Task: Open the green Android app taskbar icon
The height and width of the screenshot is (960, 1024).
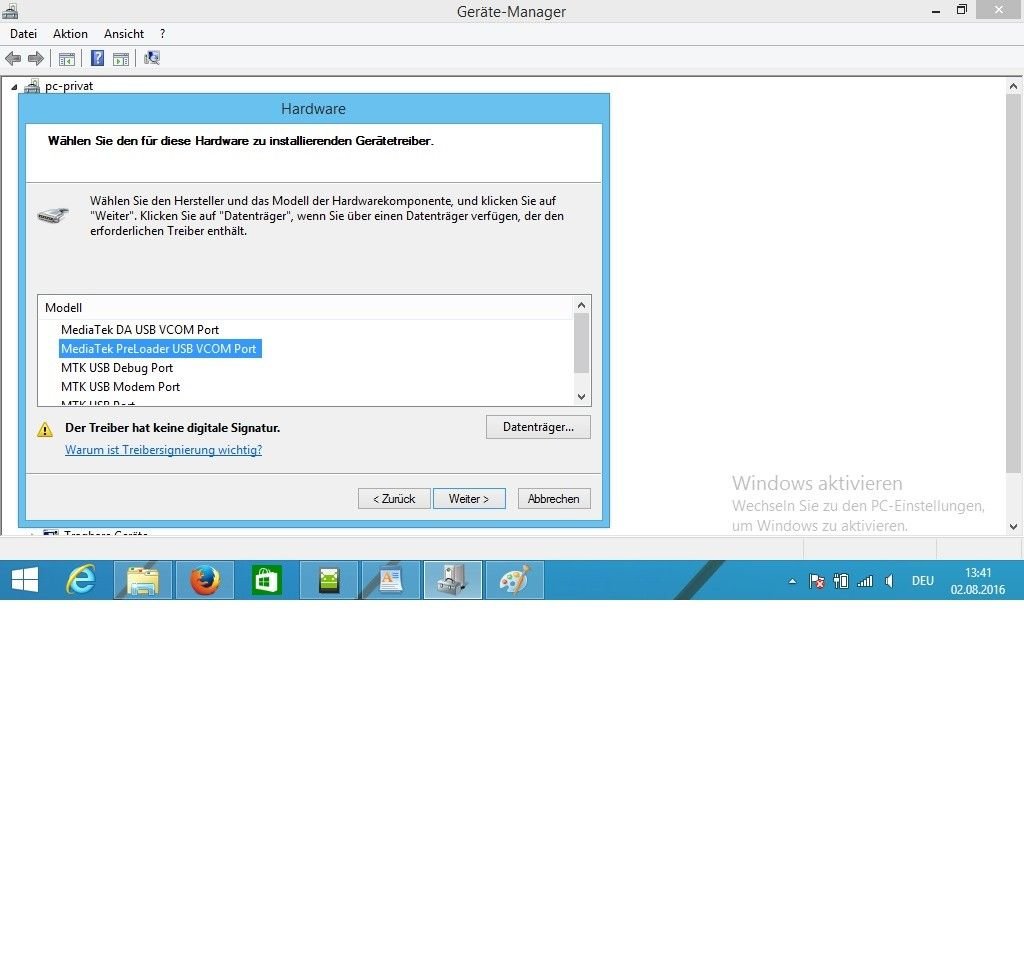Action: point(328,580)
